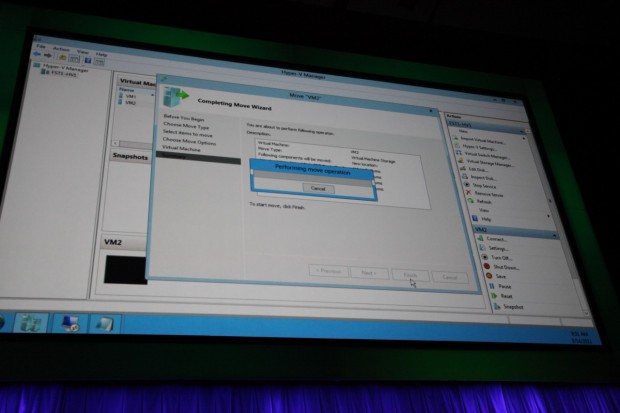Click the Next button in Move wizard
The image size is (620, 413).
369,273
